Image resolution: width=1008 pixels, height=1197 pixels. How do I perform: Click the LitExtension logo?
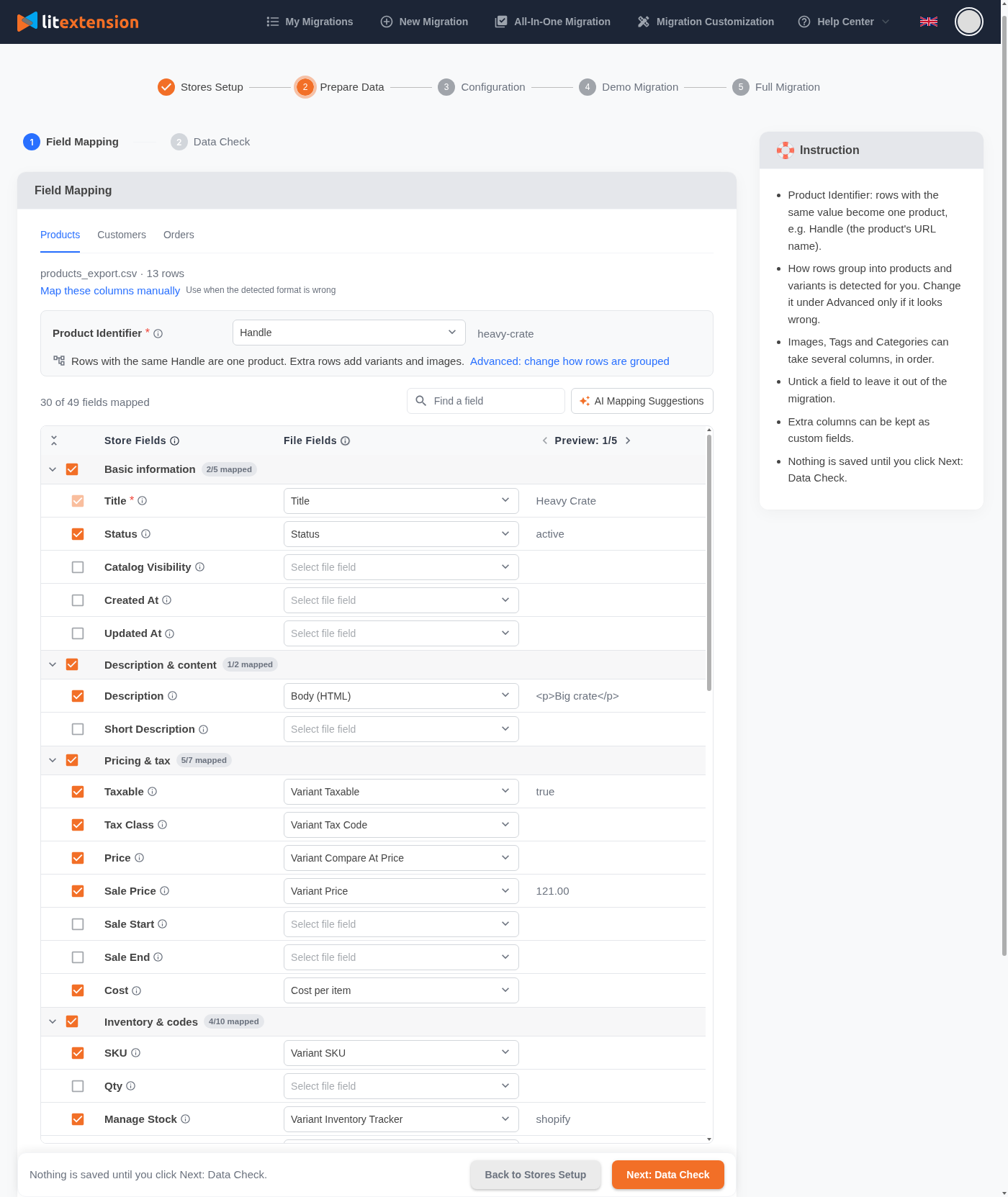[78, 22]
